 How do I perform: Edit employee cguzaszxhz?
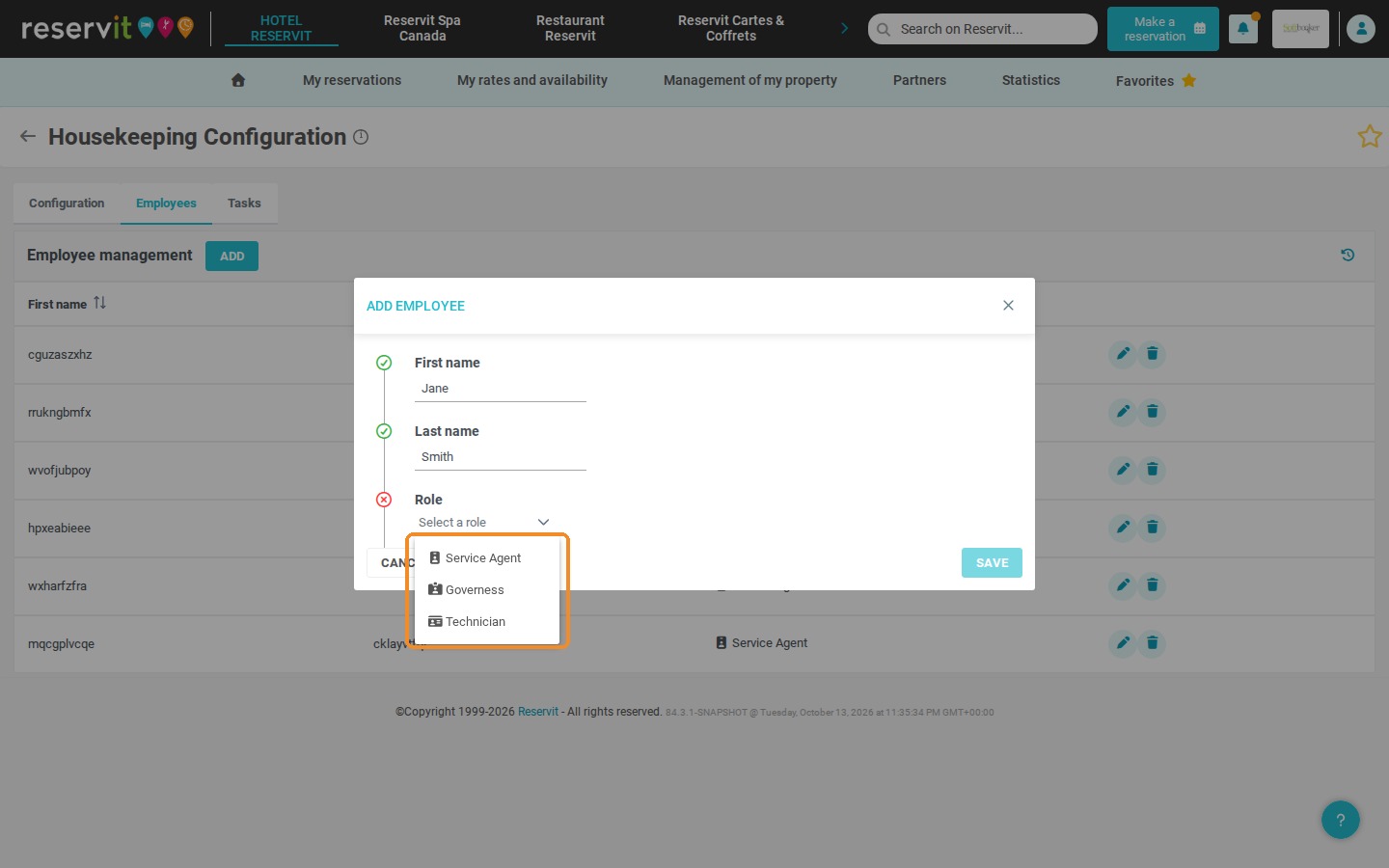point(1123,354)
